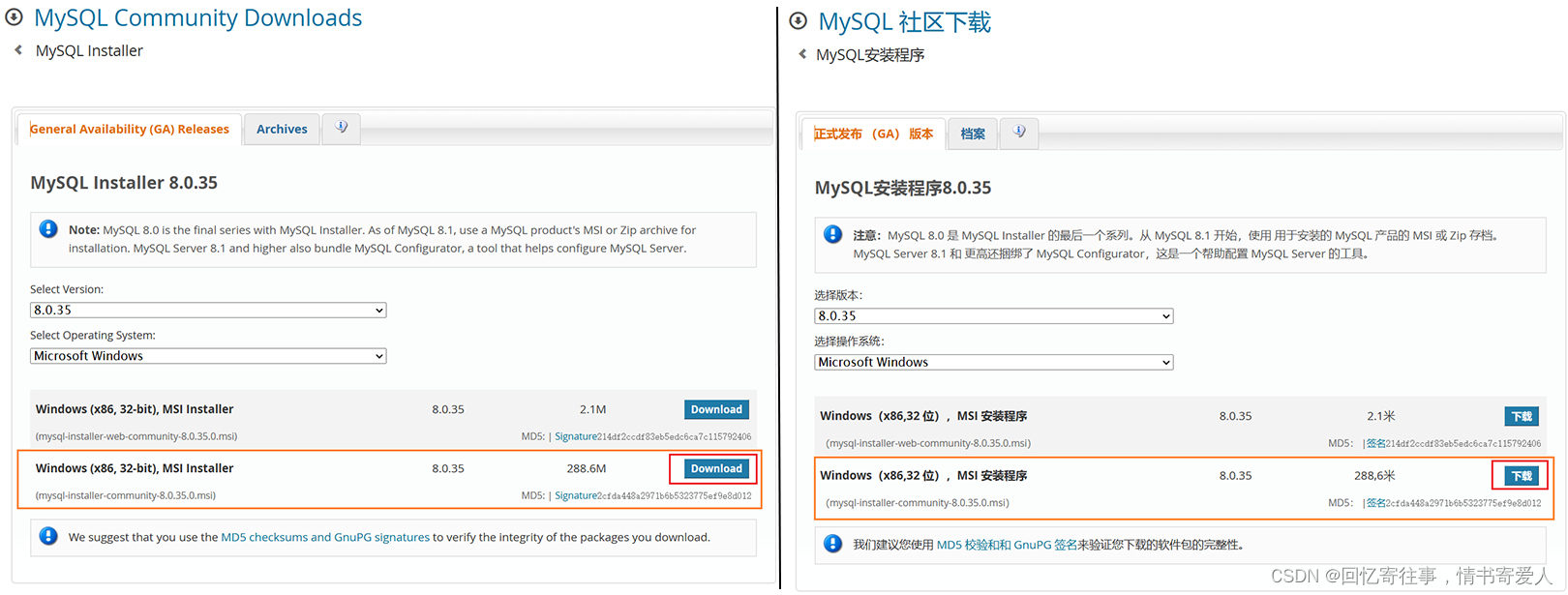Click the 2.1米 file size
1568x595 pixels.
tap(1381, 416)
